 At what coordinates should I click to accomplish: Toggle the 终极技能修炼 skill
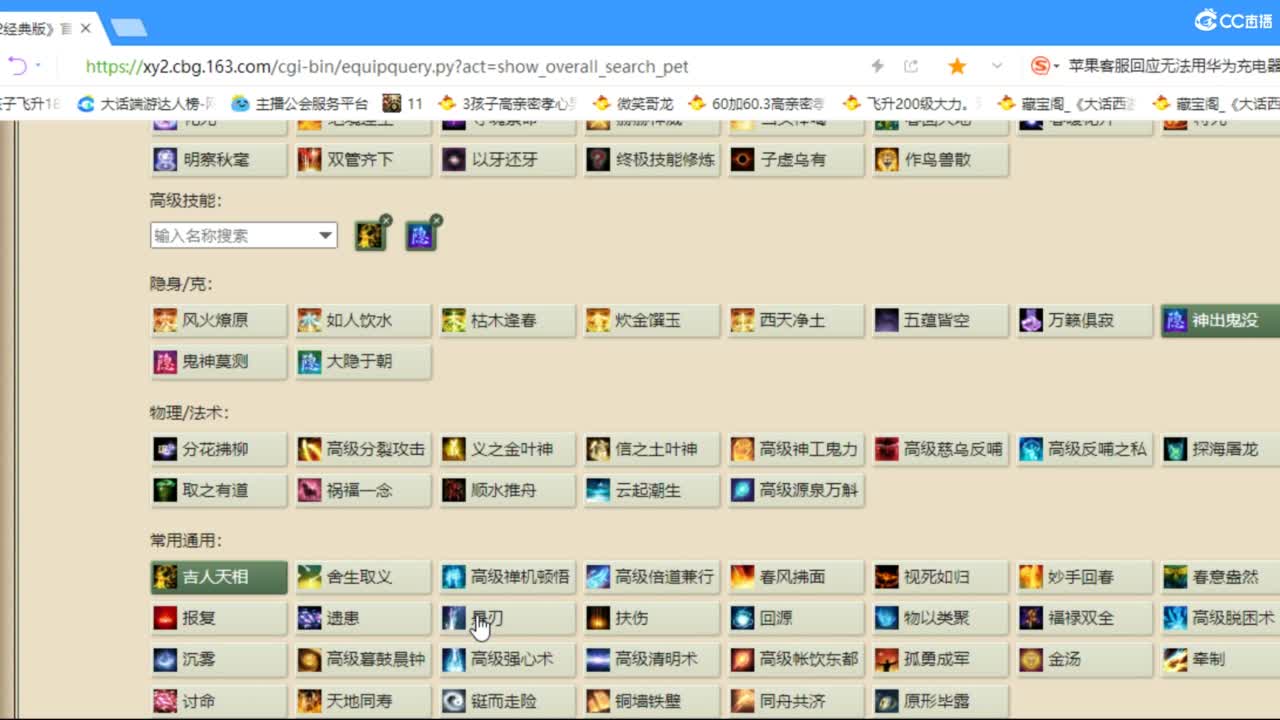[x=652, y=160]
